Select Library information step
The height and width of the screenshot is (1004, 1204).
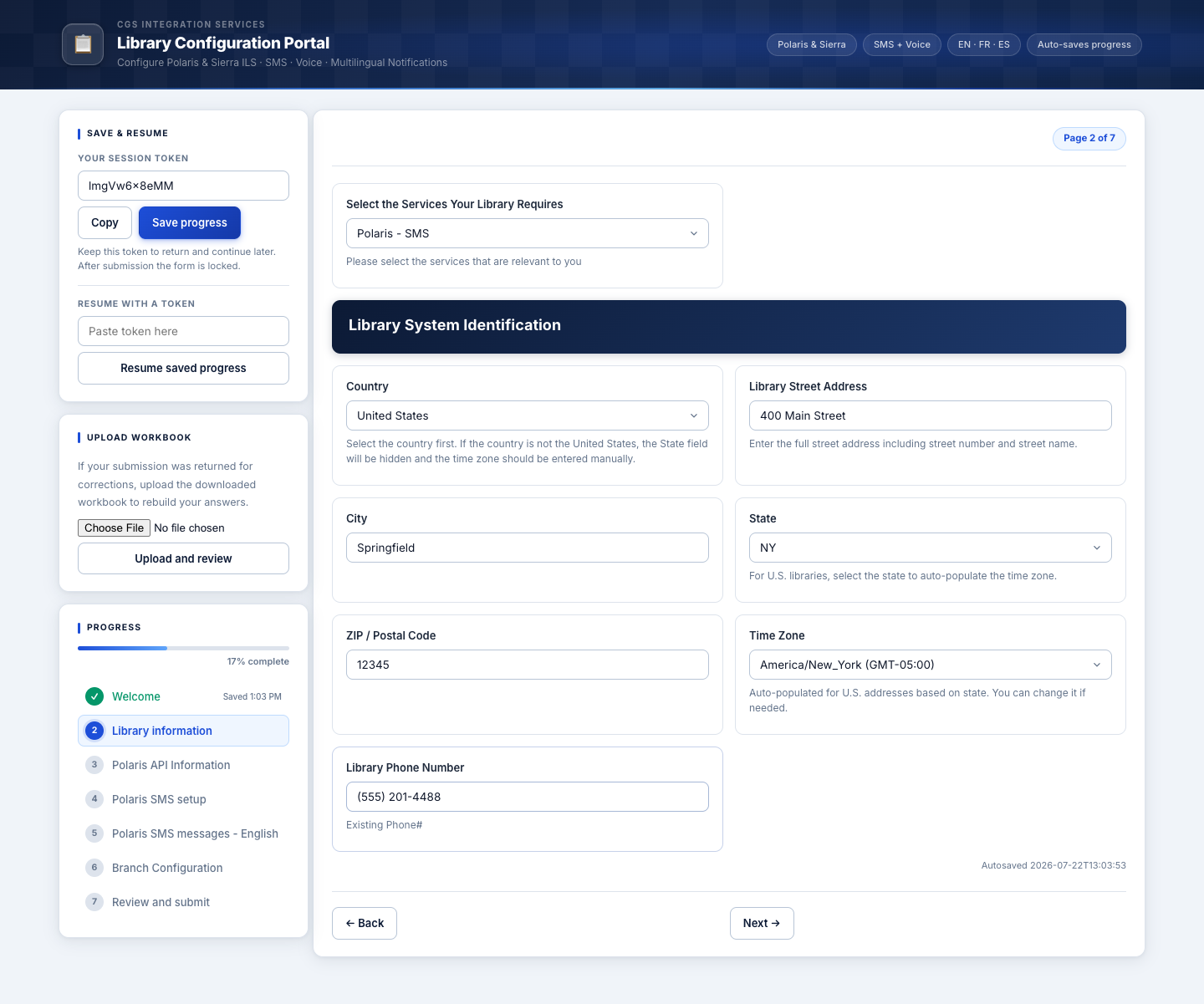click(x=183, y=731)
